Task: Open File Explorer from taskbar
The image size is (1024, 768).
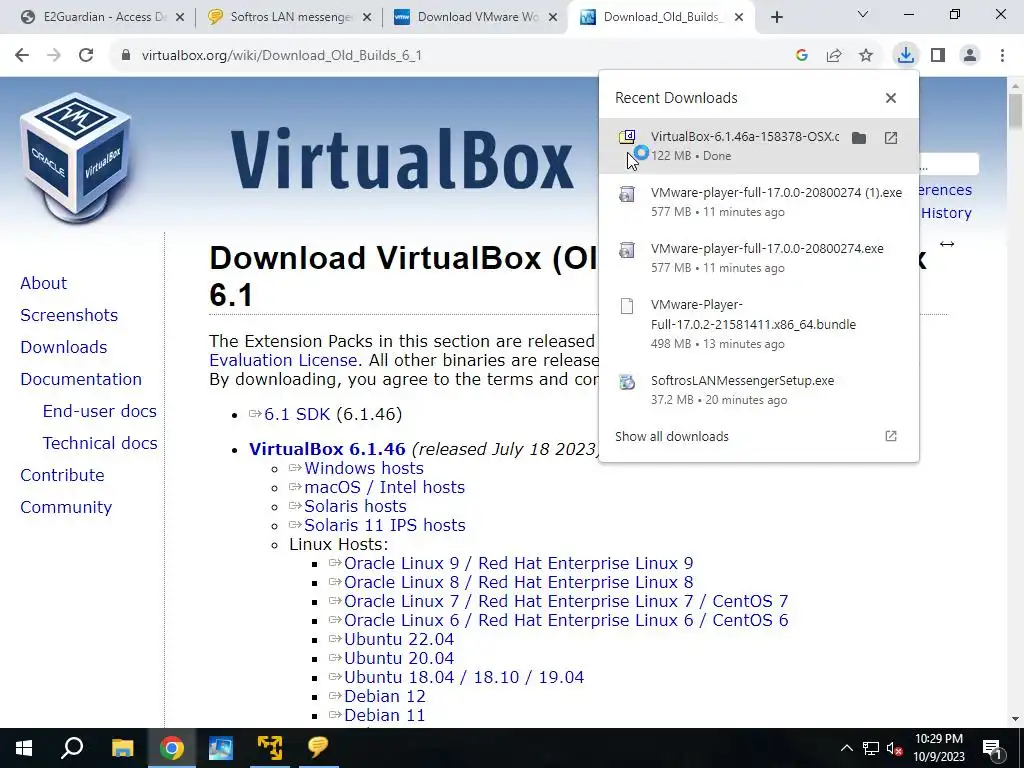Action: 122,748
